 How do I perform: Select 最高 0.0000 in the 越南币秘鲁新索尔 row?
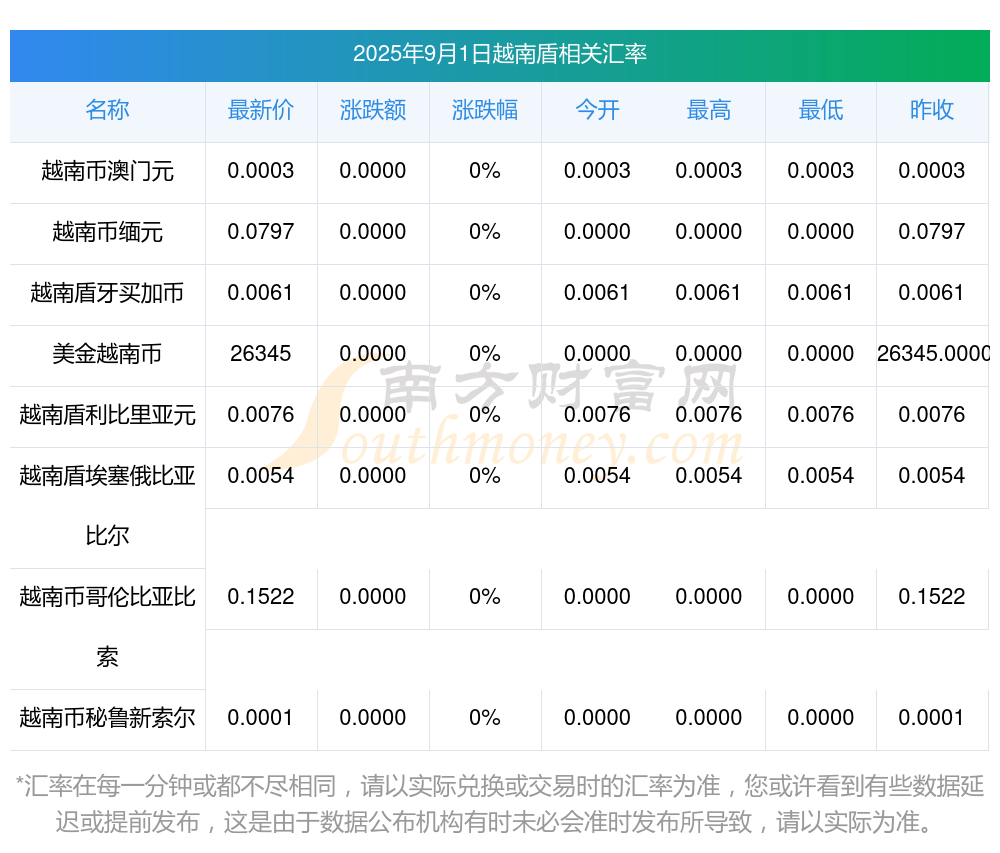point(709,718)
